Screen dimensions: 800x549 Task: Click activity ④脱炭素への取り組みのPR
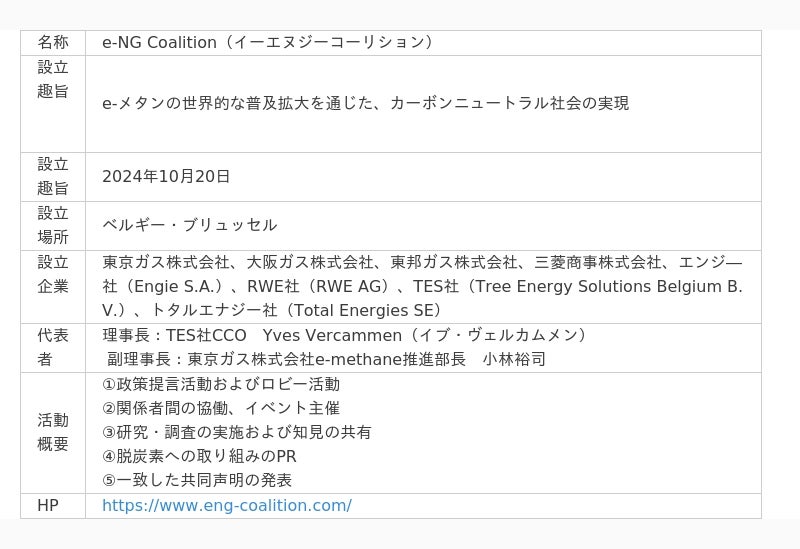pyautogui.click(x=199, y=456)
